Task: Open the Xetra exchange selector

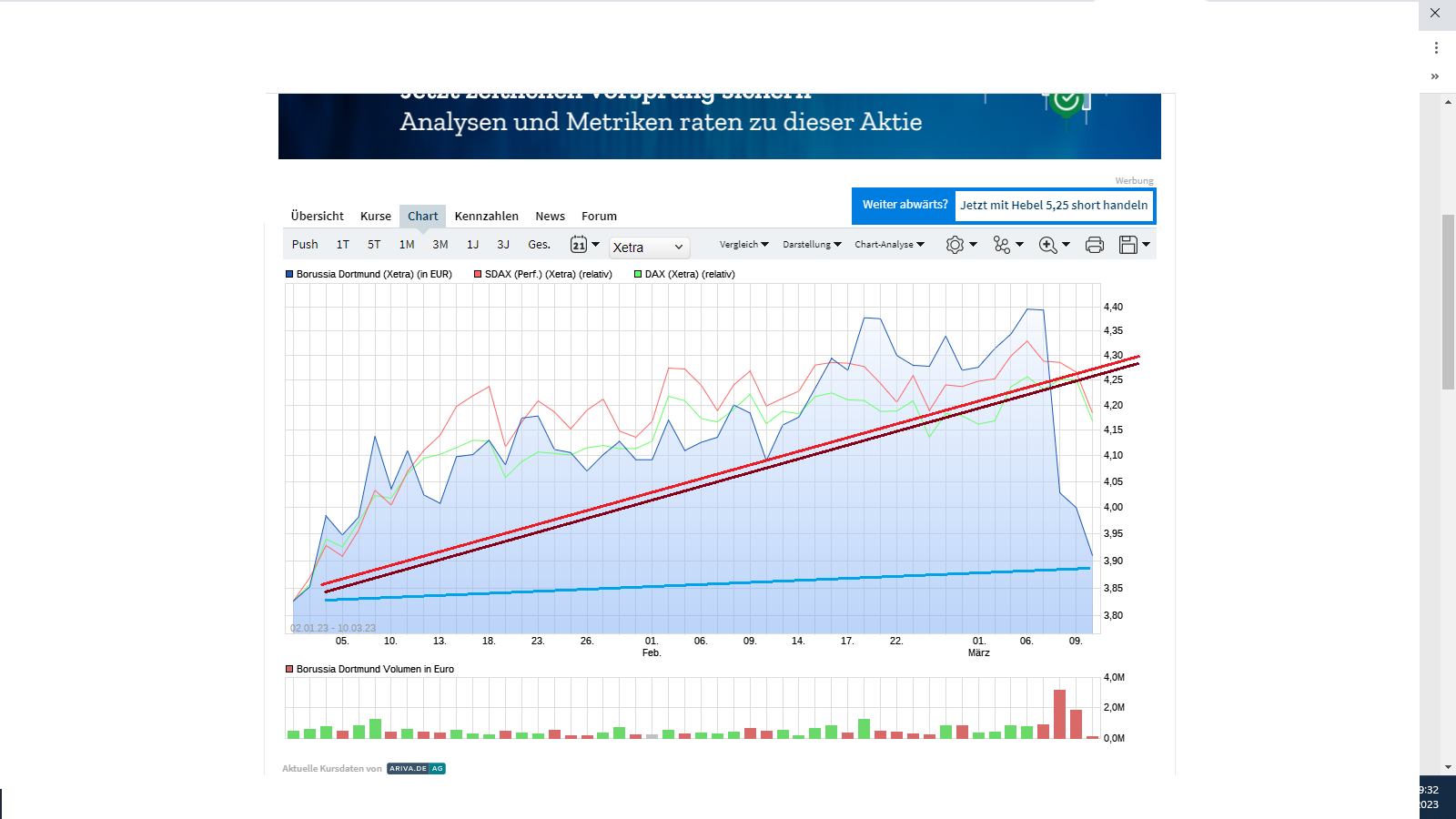Action: [649, 248]
